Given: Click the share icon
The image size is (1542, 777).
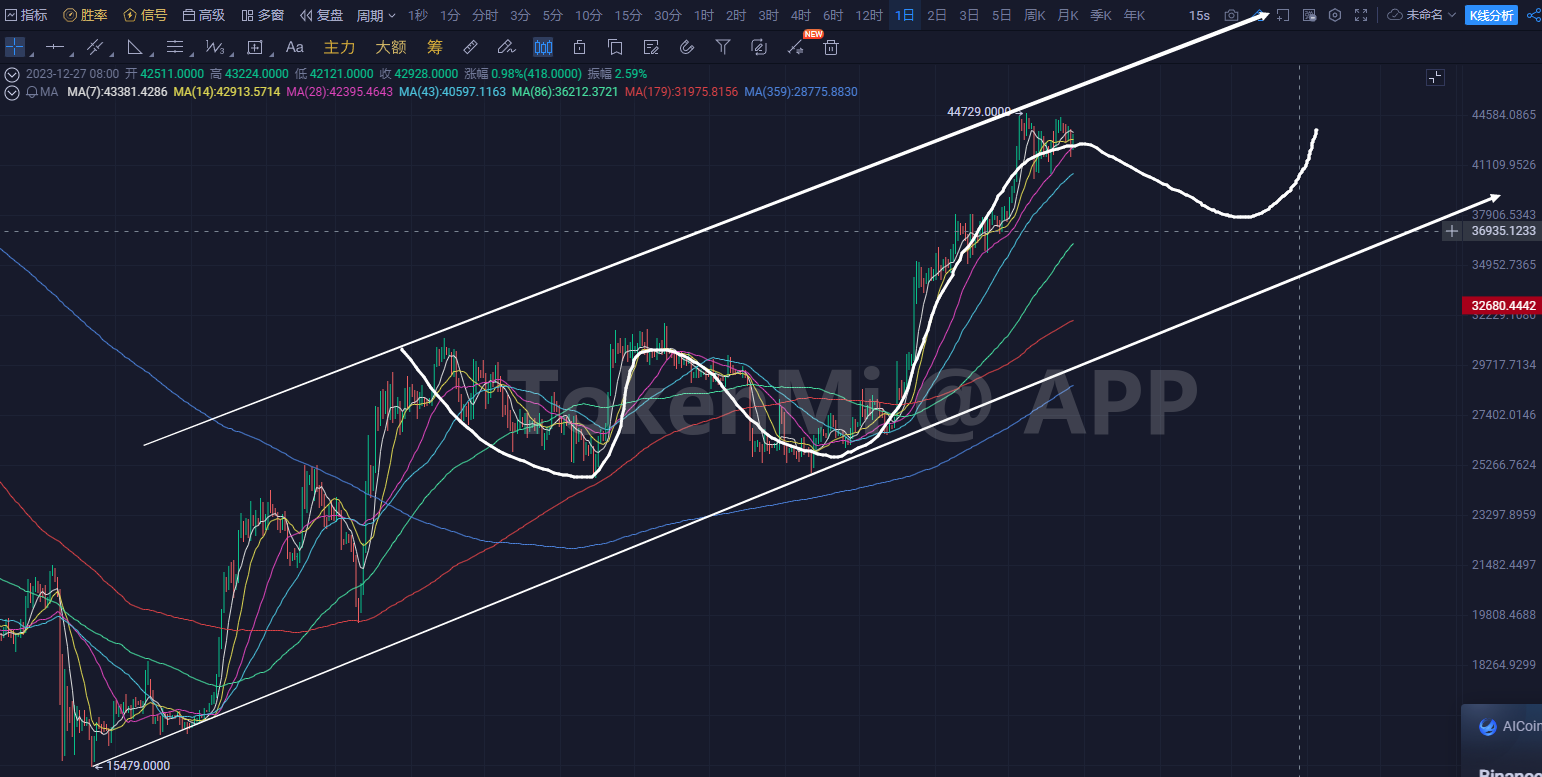Looking at the screenshot, I should (x=1533, y=15).
